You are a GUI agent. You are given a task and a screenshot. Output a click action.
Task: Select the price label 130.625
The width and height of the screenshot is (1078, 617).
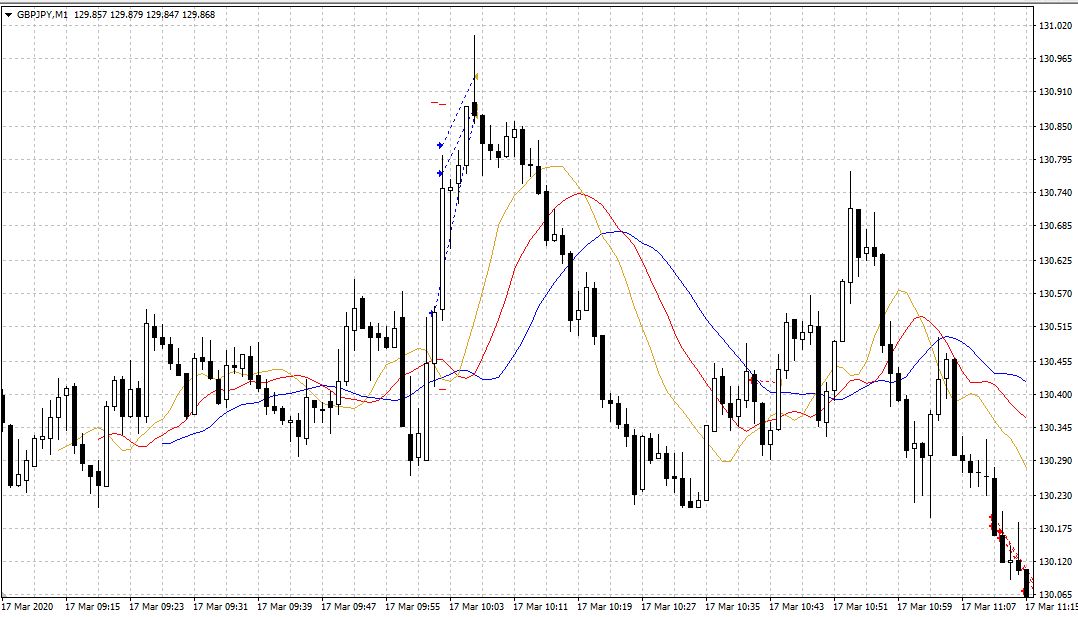click(1055, 261)
